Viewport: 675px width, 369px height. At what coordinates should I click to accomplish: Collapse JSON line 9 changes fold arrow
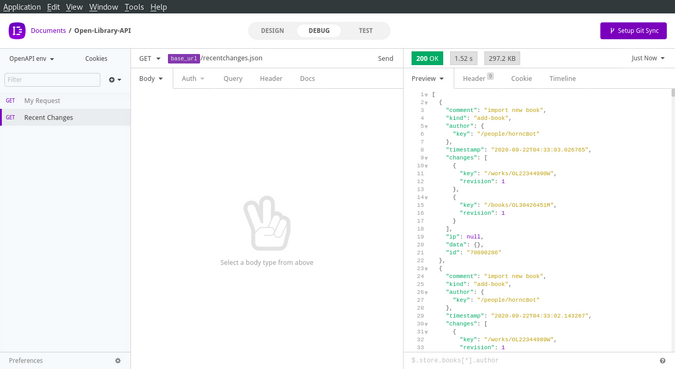click(426, 158)
